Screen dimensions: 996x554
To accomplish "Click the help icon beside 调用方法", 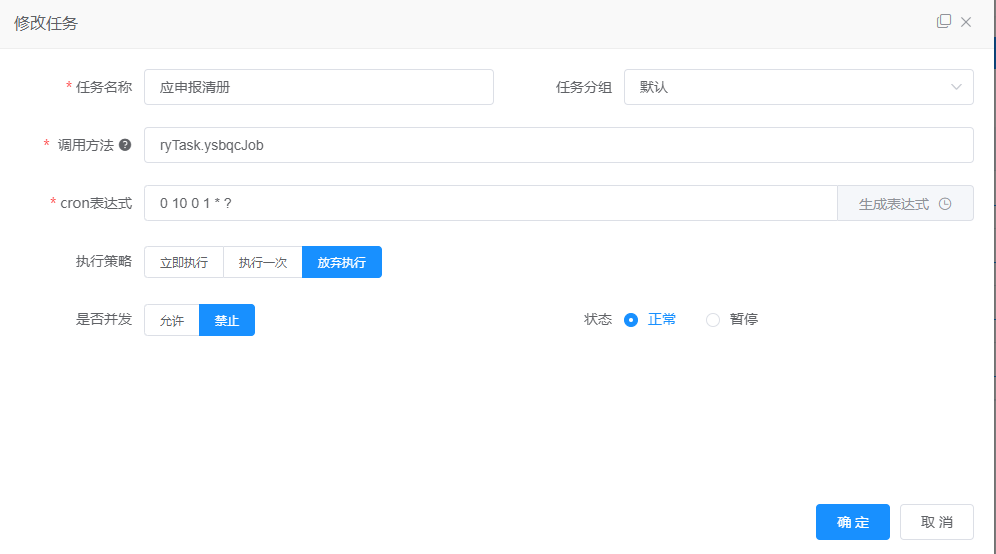I will click(x=125, y=145).
